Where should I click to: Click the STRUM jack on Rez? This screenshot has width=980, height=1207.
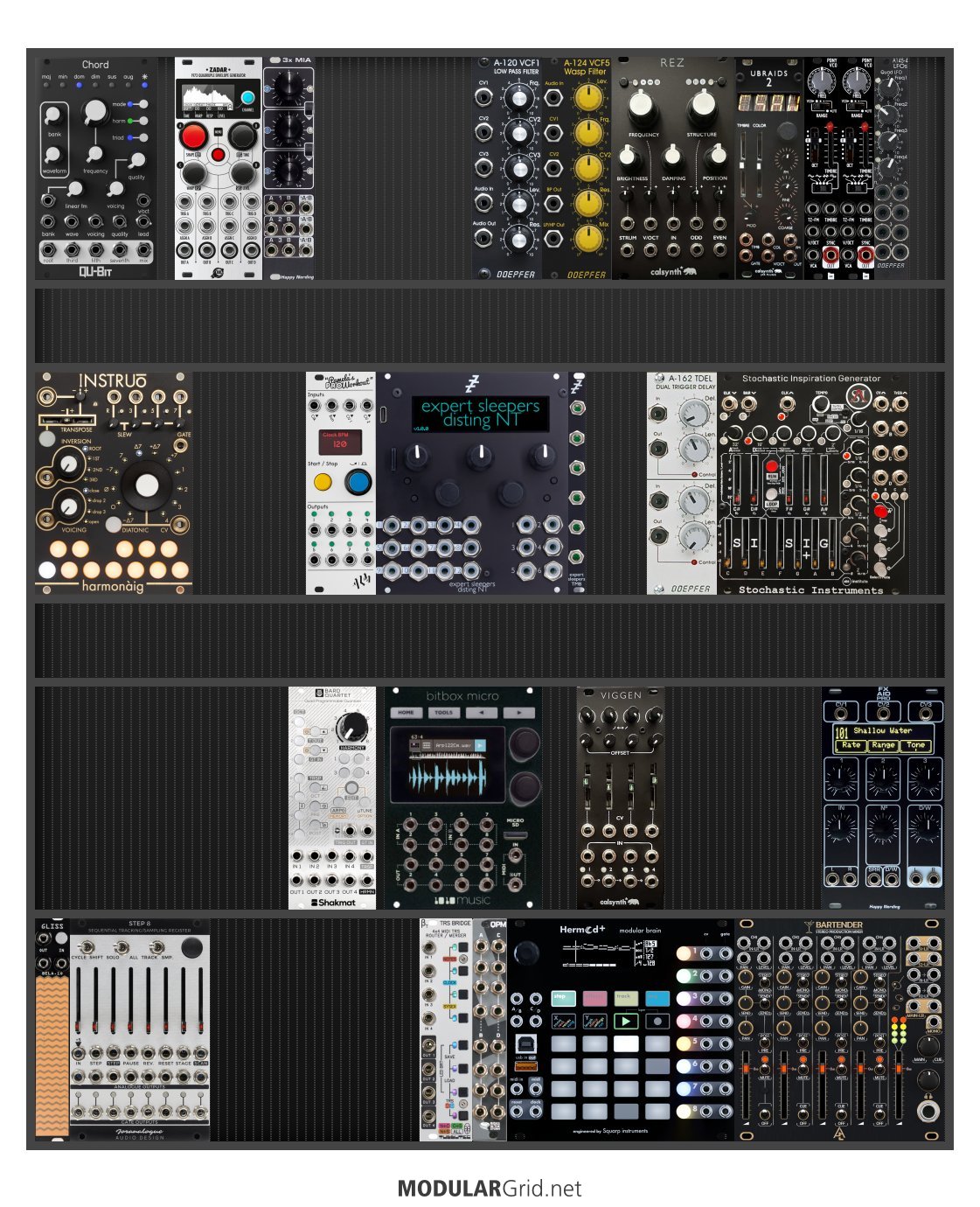pyautogui.click(x=628, y=249)
